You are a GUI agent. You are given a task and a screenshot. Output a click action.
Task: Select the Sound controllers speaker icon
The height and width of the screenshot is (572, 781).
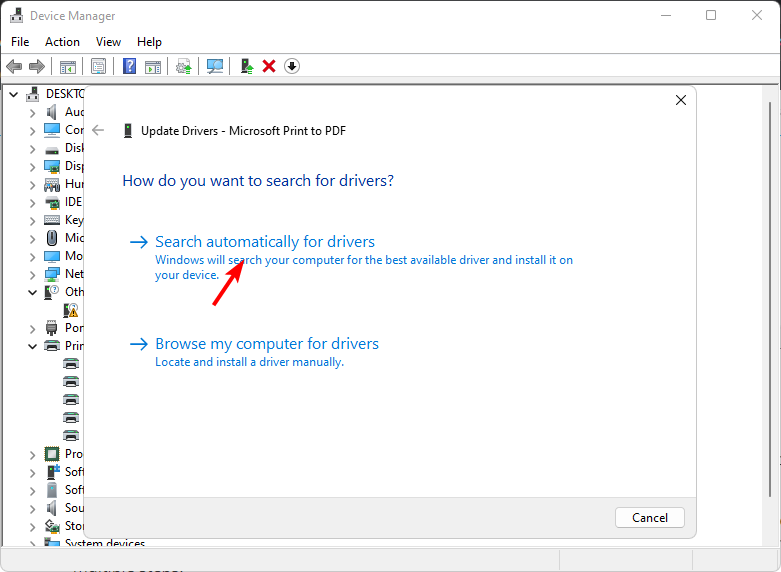click(x=51, y=508)
